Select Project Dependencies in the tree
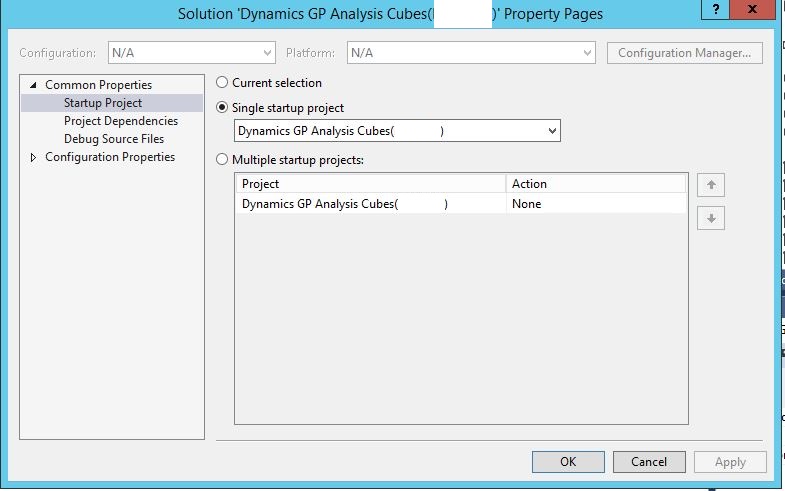The image size is (785, 491). pos(121,121)
